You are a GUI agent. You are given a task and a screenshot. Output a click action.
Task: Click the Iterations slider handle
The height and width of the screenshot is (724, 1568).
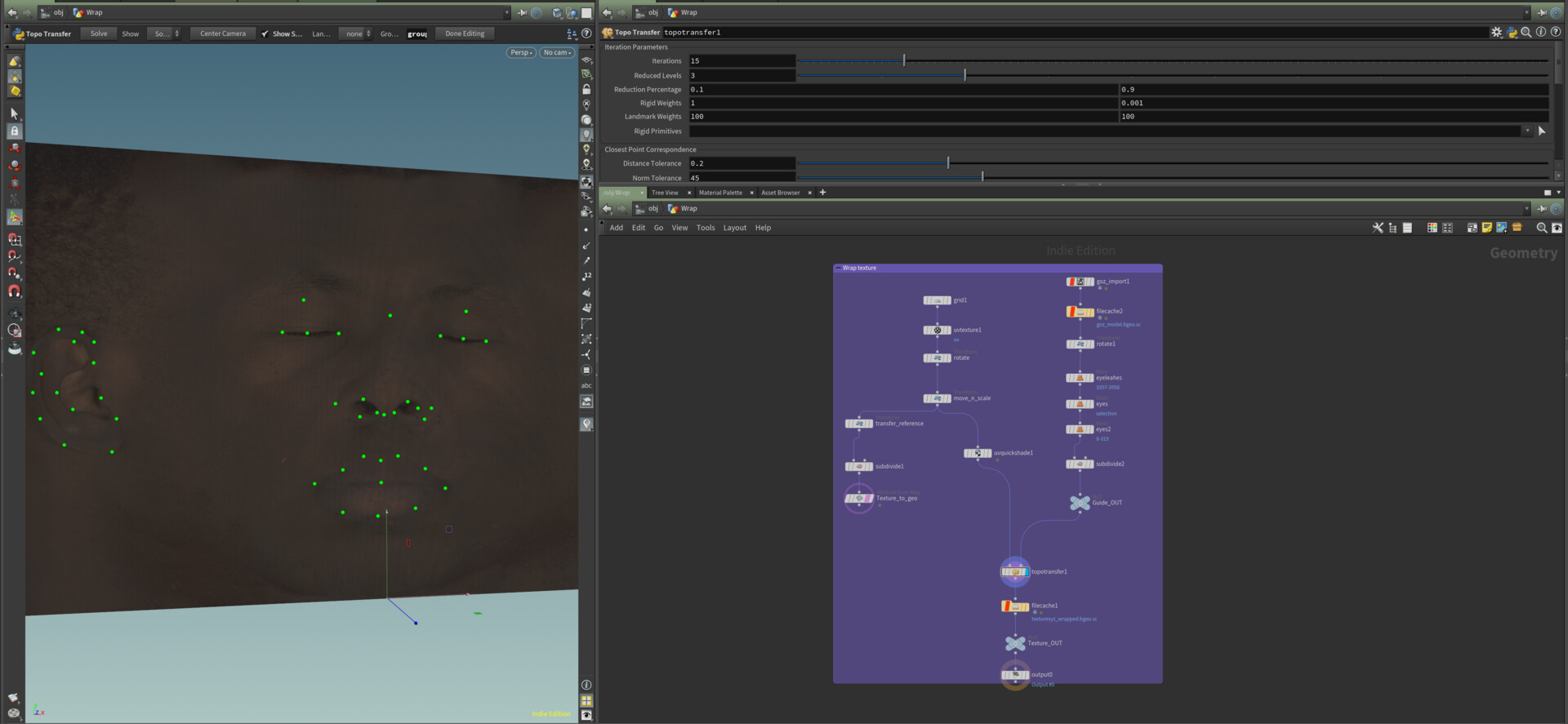(x=903, y=60)
